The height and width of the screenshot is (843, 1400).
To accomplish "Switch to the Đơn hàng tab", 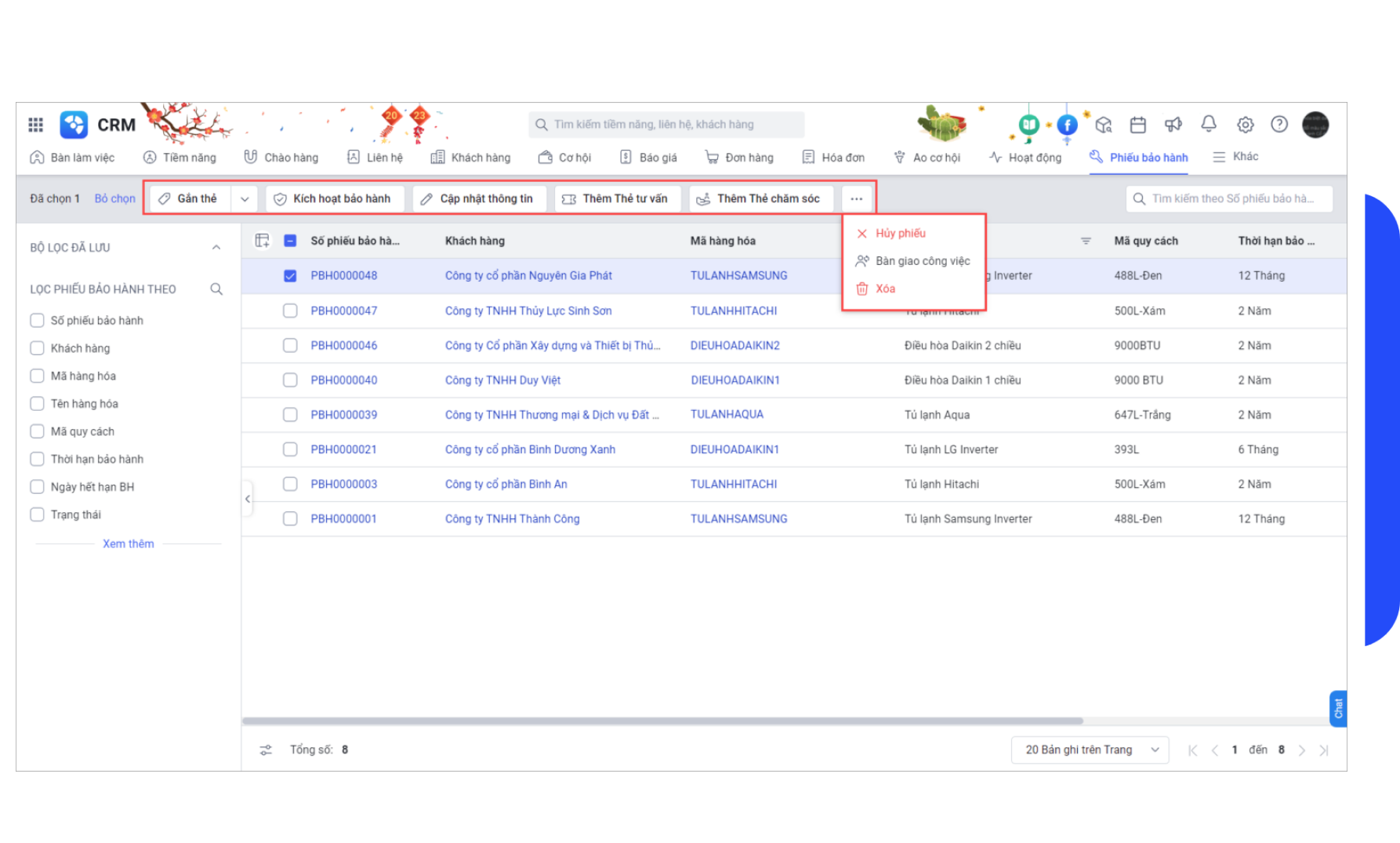I will point(739,158).
